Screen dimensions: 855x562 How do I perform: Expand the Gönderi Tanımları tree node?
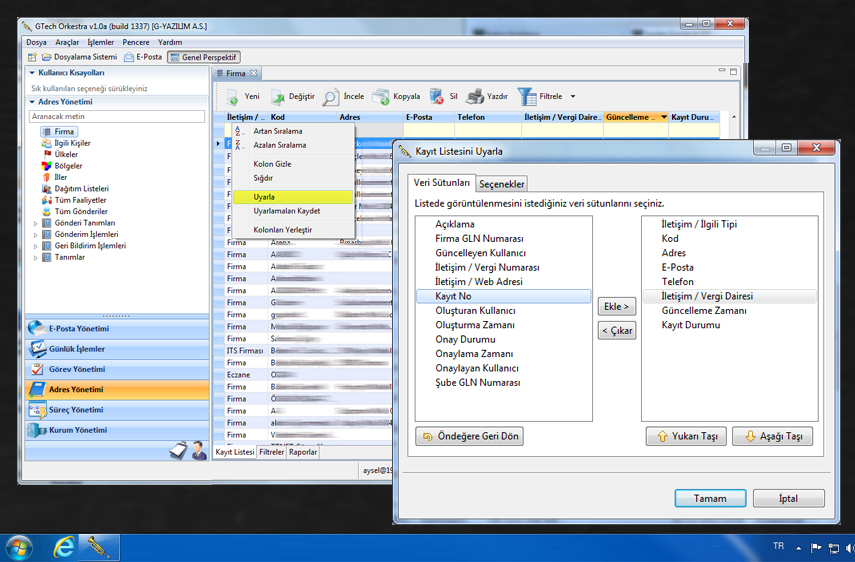pos(36,223)
